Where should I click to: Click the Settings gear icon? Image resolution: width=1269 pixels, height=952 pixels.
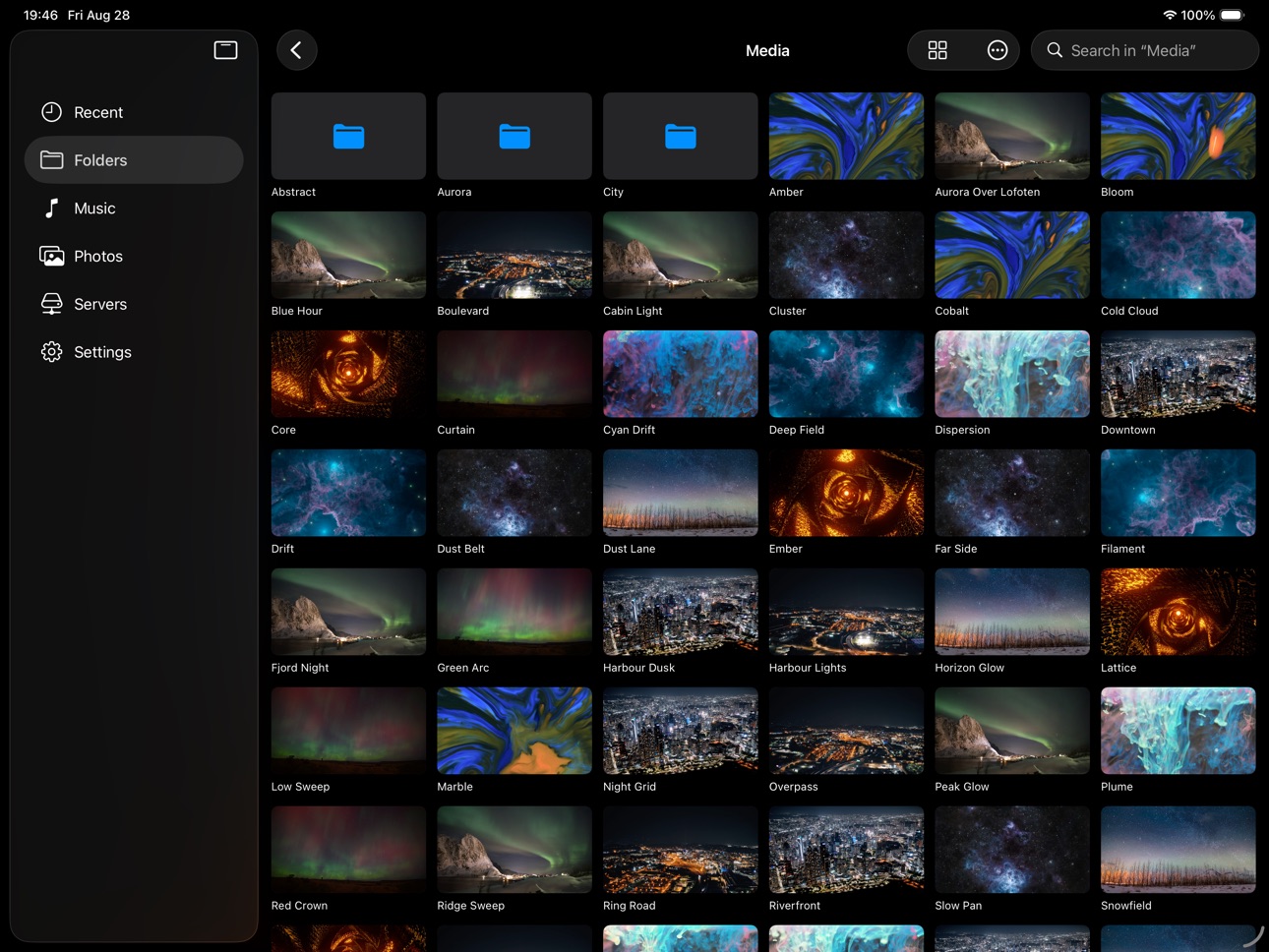52,352
